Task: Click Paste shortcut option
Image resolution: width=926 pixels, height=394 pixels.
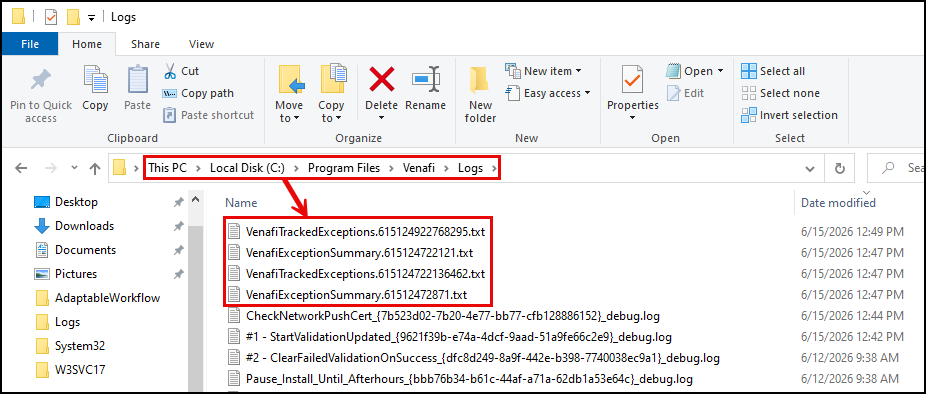Action: tap(208, 115)
